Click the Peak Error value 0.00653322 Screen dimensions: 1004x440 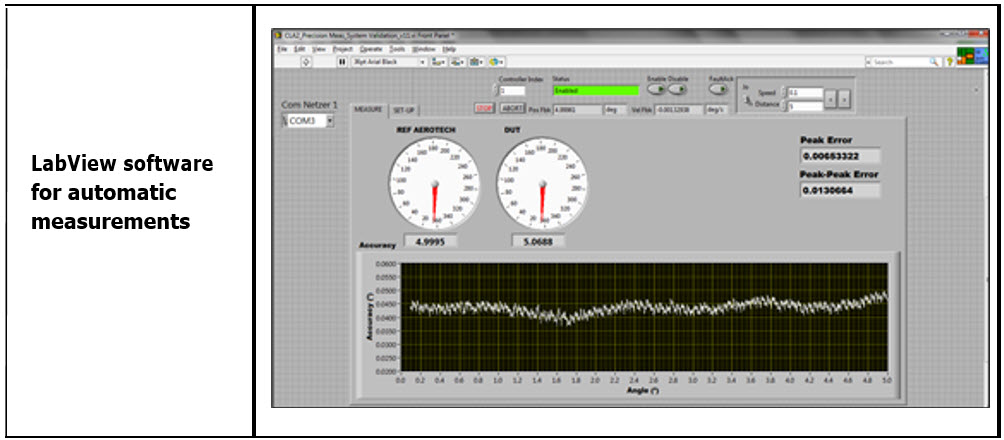[x=840, y=156]
